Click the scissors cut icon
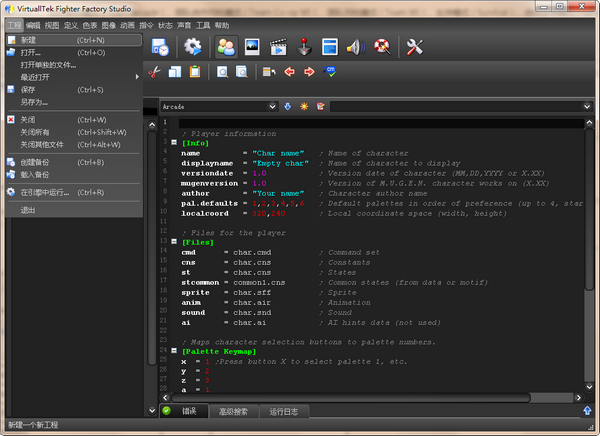This screenshot has height=436, width=600. click(154, 71)
